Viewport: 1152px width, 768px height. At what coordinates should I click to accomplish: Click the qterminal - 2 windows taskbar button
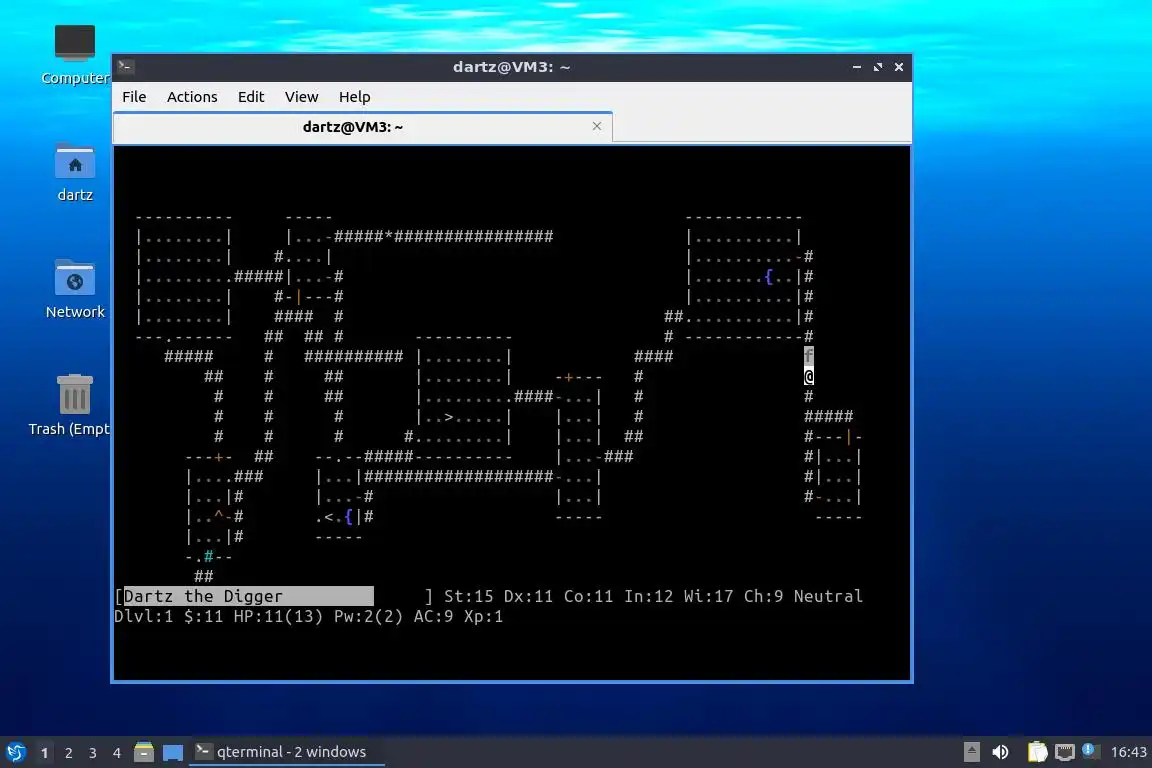pyautogui.click(x=287, y=752)
